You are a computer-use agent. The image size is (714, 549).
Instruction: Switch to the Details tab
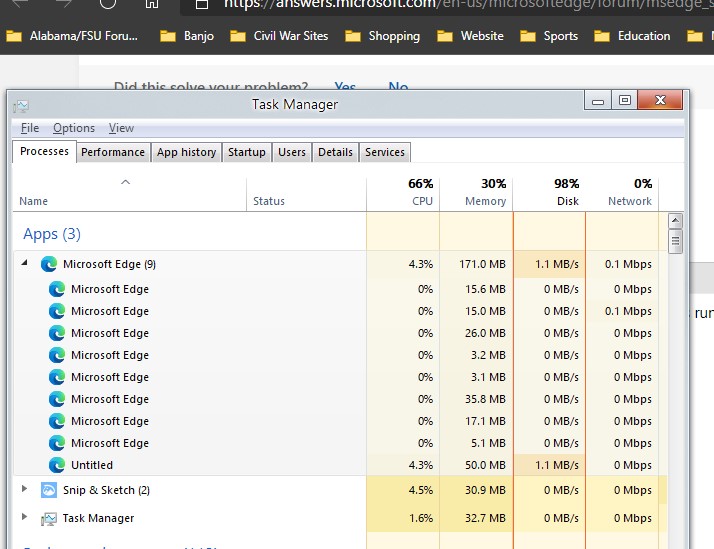[x=336, y=152]
